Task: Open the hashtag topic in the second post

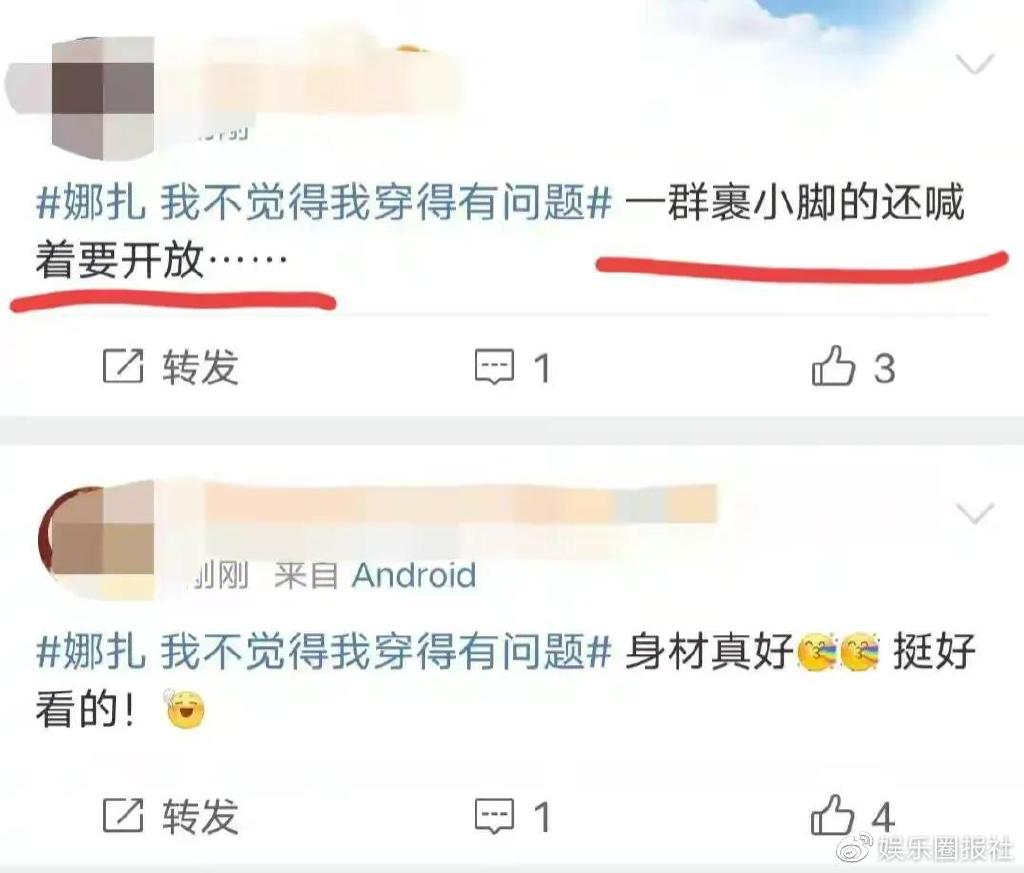Action: (324, 651)
